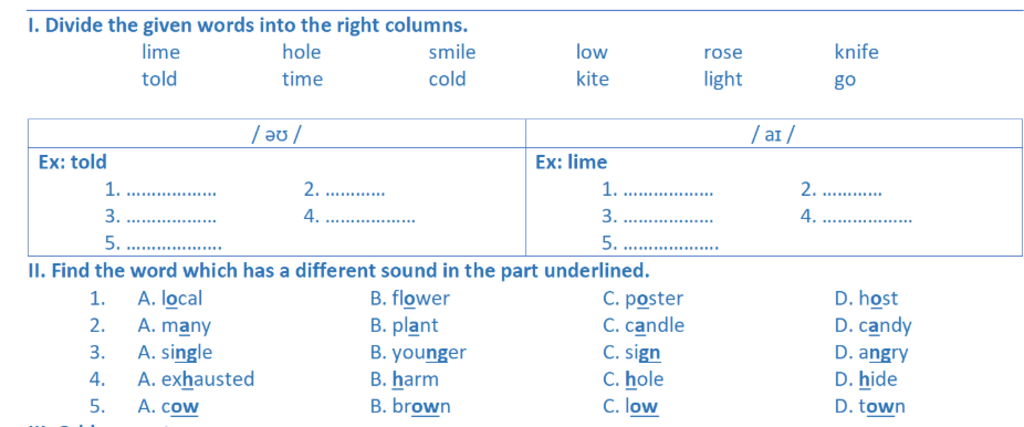The width and height of the screenshot is (1024, 427).
Task: Click the word 'smile' in the word list
Action: click(452, 52)
